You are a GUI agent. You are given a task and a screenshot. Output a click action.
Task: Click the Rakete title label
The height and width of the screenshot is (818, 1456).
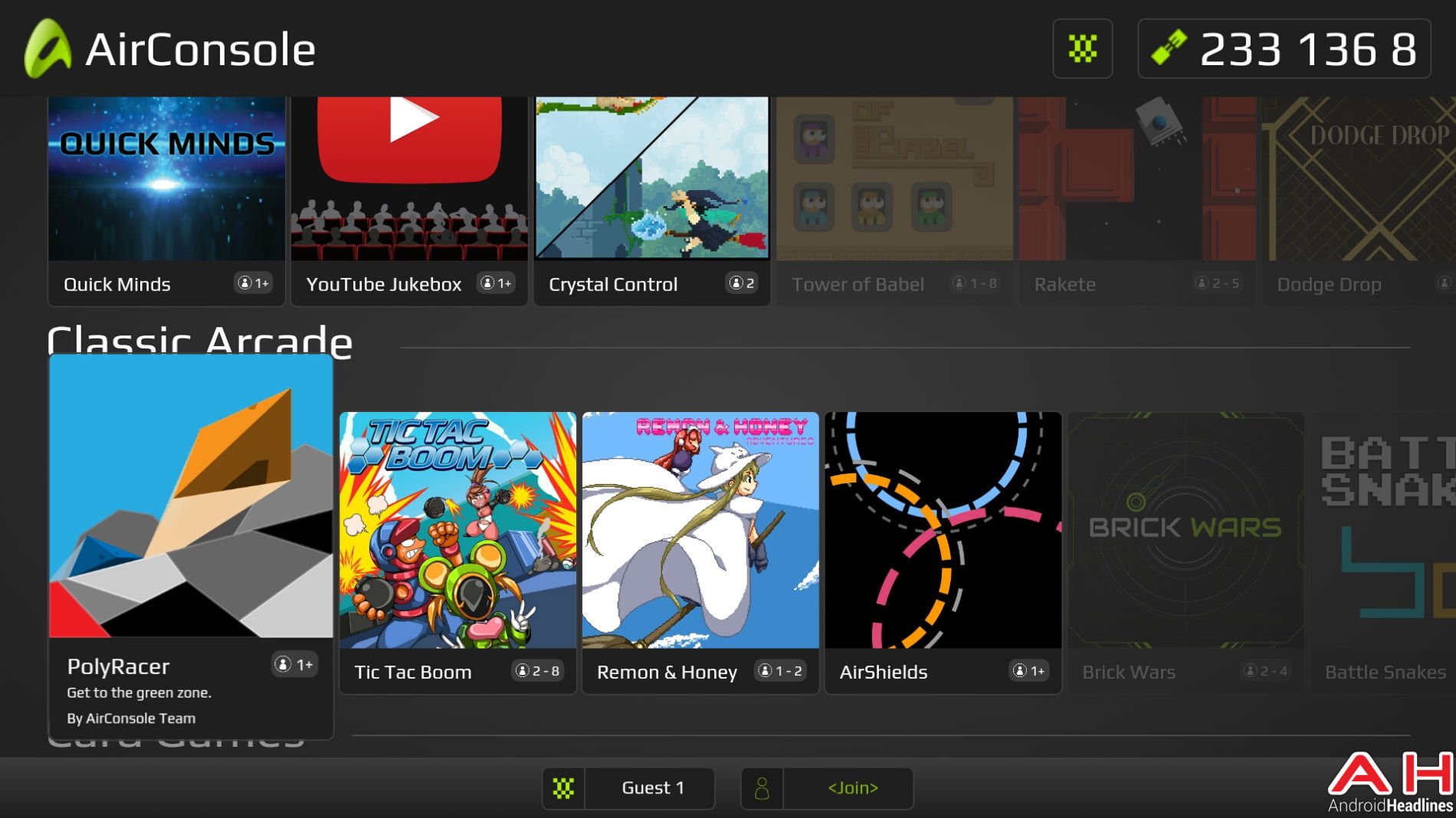coord(1065,284)
